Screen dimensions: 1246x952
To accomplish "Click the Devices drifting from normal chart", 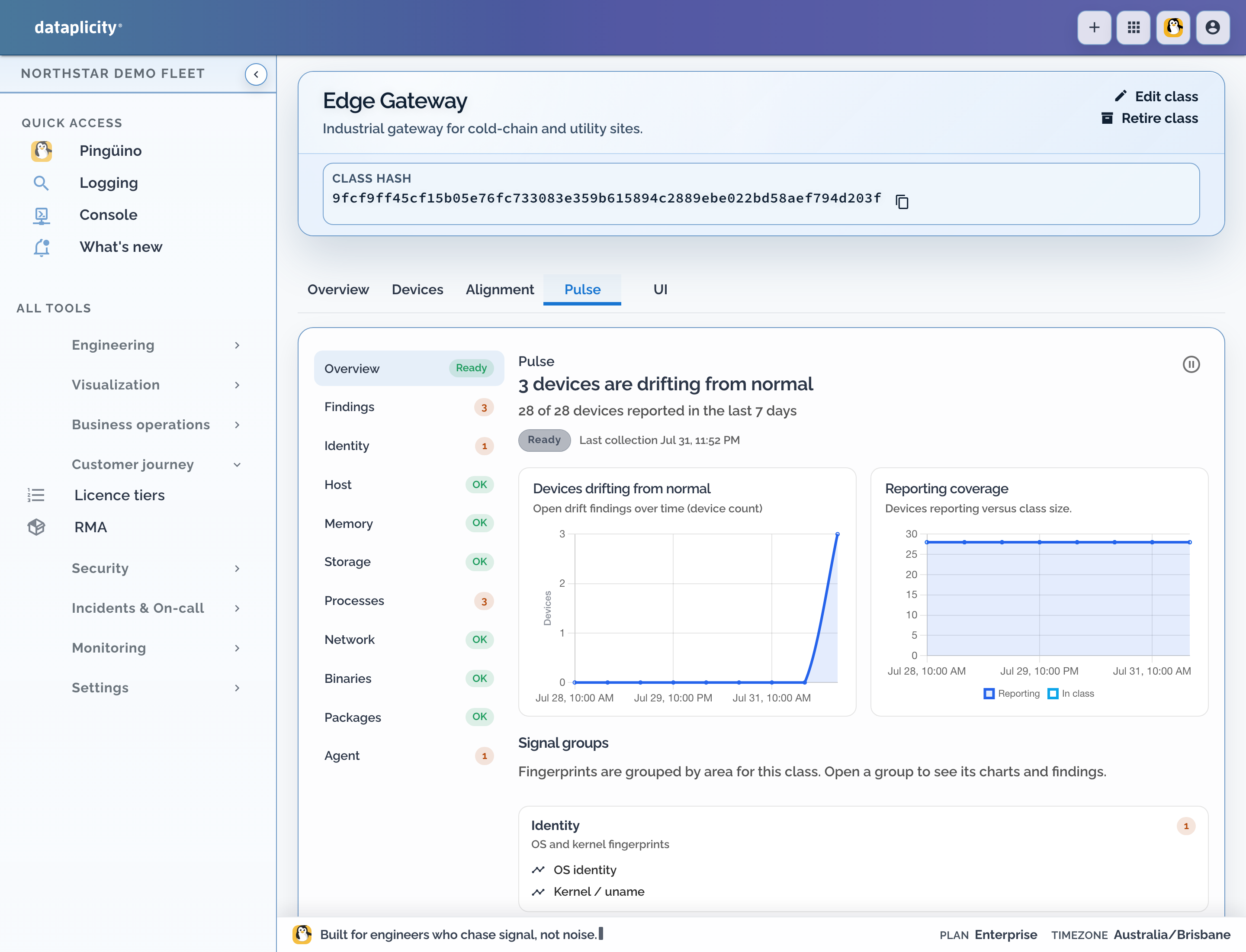I will [x=687, y=592].
